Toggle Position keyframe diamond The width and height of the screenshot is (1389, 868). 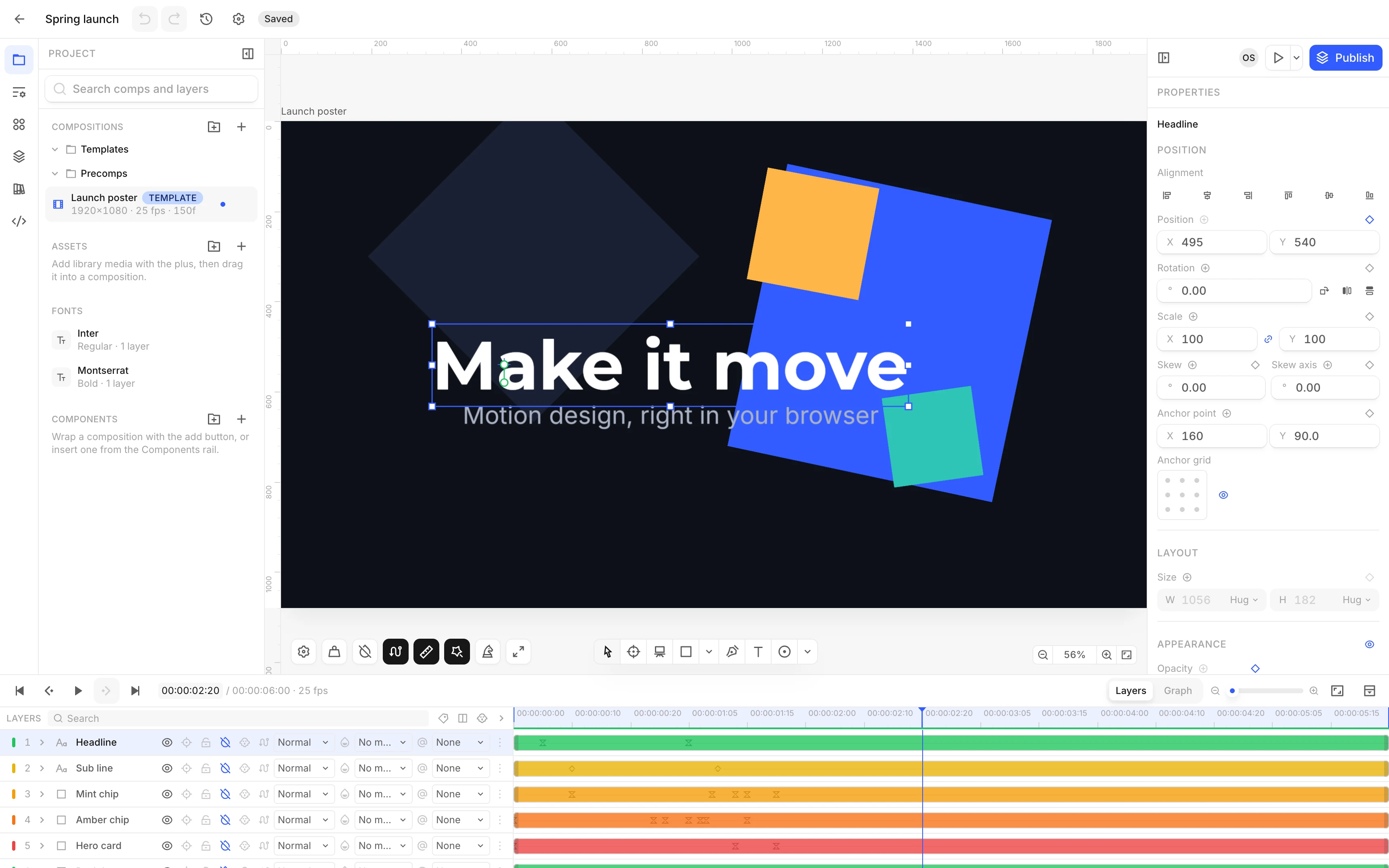coord(1370,220)
